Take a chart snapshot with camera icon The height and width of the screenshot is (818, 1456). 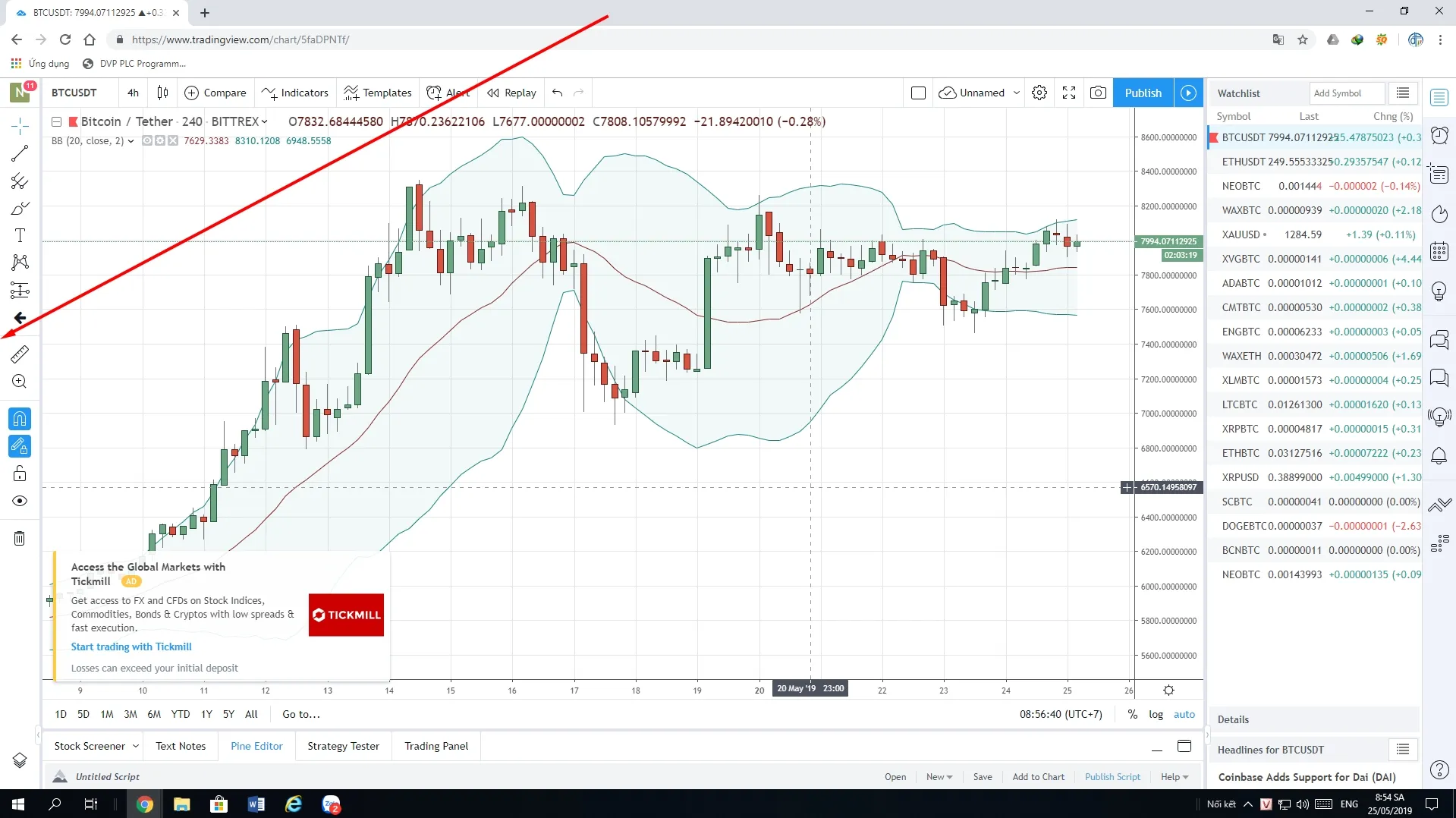point(1097,93)
